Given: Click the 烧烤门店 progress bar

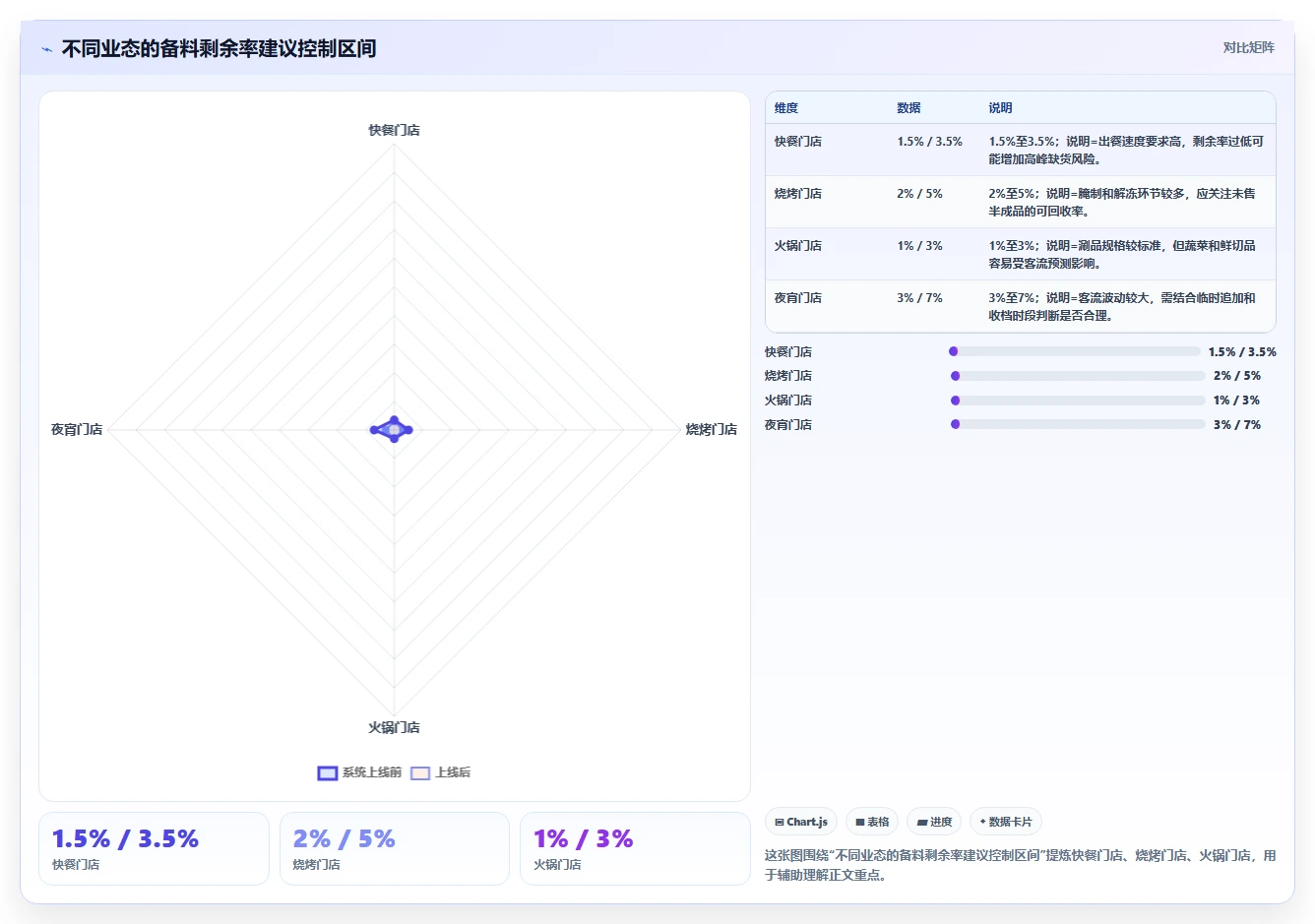Looking at the screenshot, I should 1078,376.
